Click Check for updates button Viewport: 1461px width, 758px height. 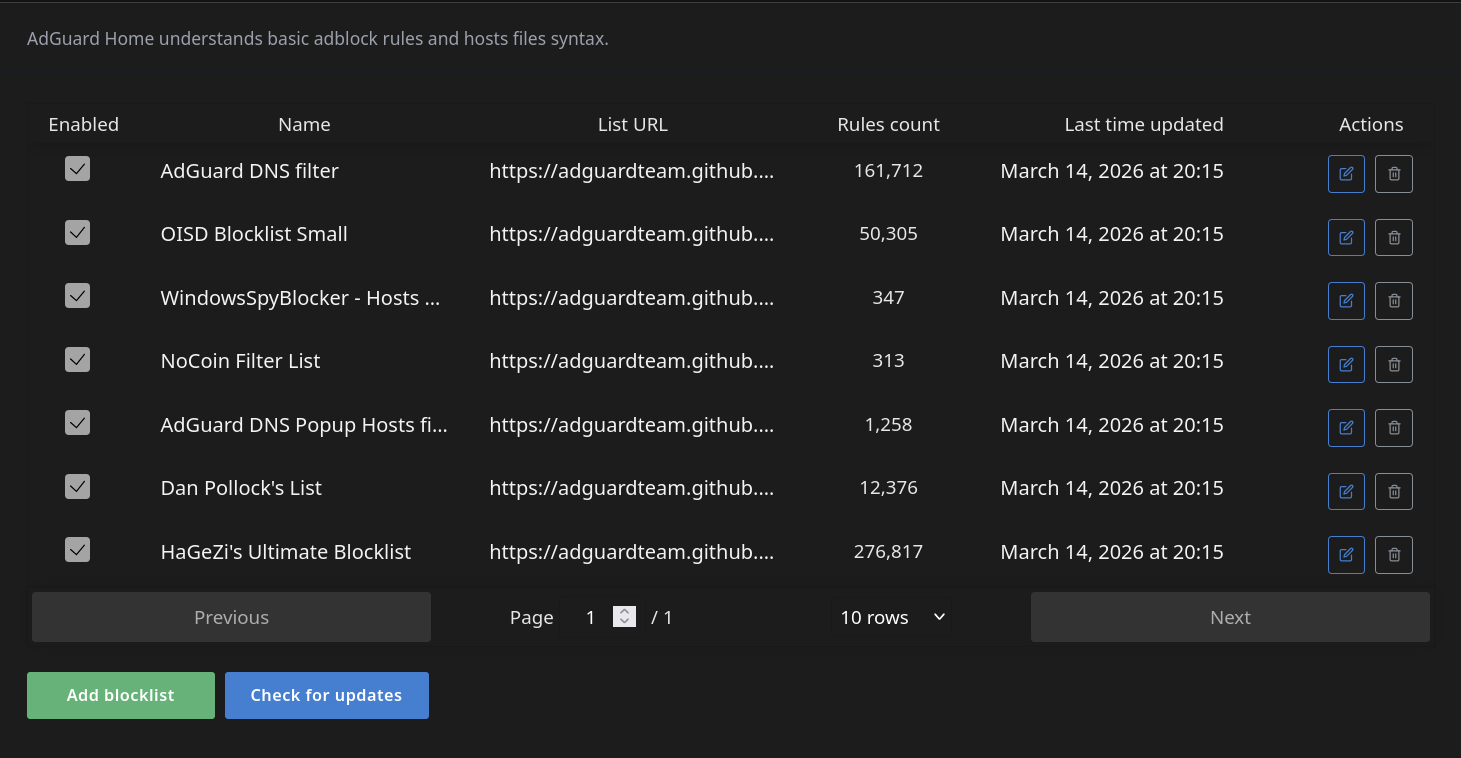[327, 695]
